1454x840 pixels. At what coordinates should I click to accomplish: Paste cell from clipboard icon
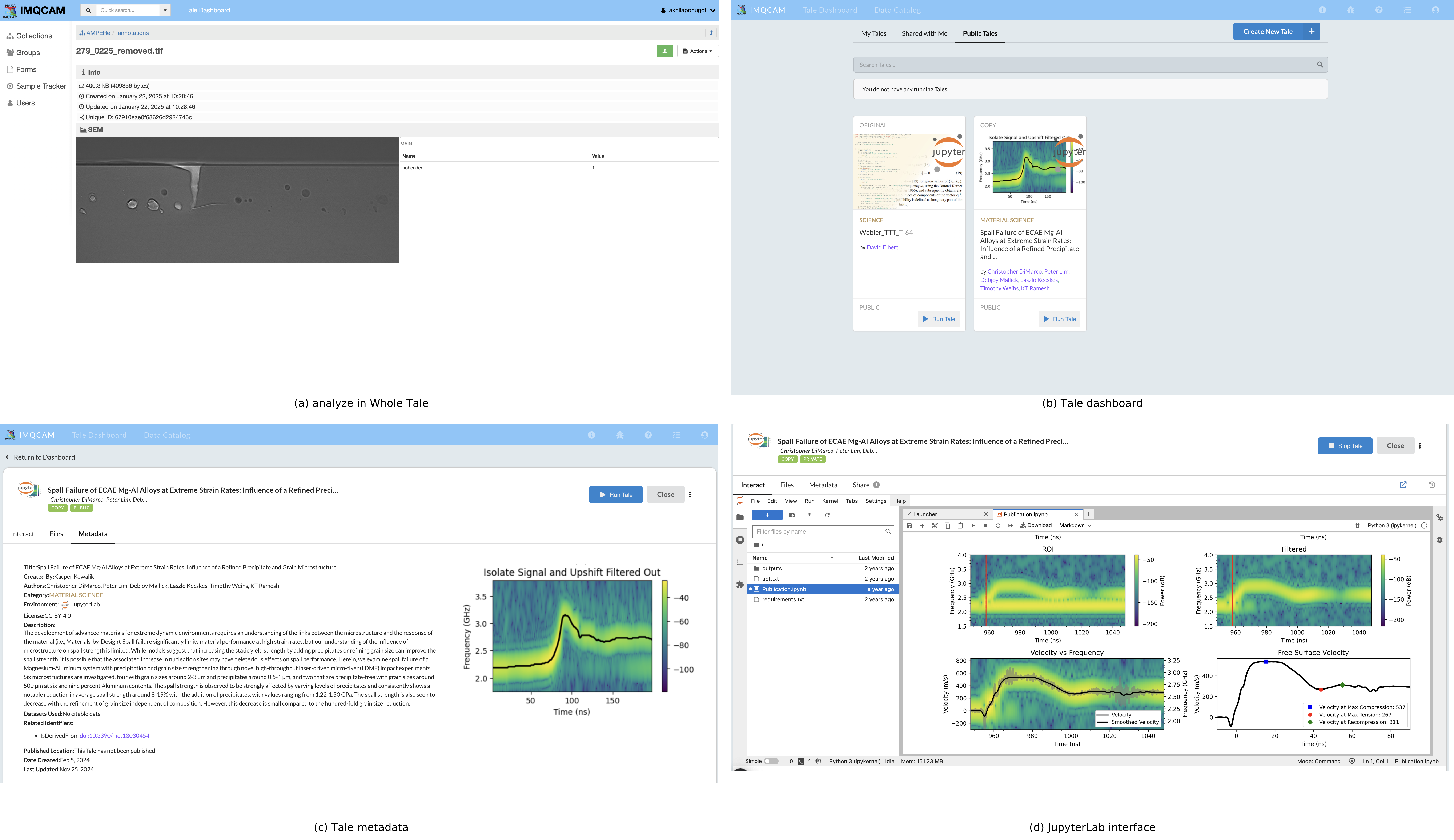pos(960,526)
